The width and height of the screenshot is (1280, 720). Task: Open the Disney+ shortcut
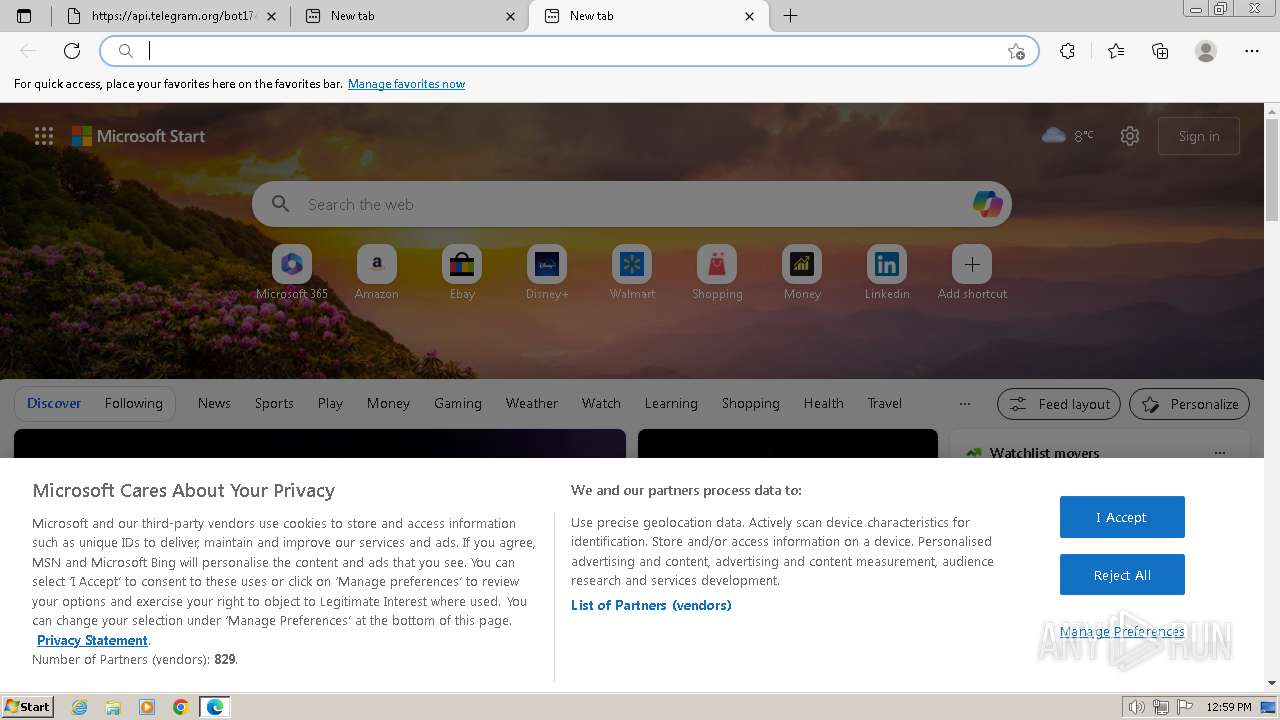547,272
